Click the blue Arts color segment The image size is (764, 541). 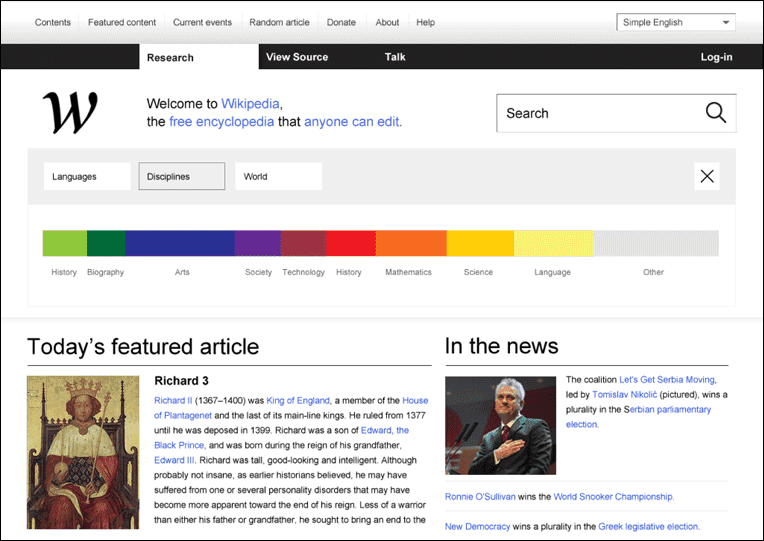(x=180, y=243)
